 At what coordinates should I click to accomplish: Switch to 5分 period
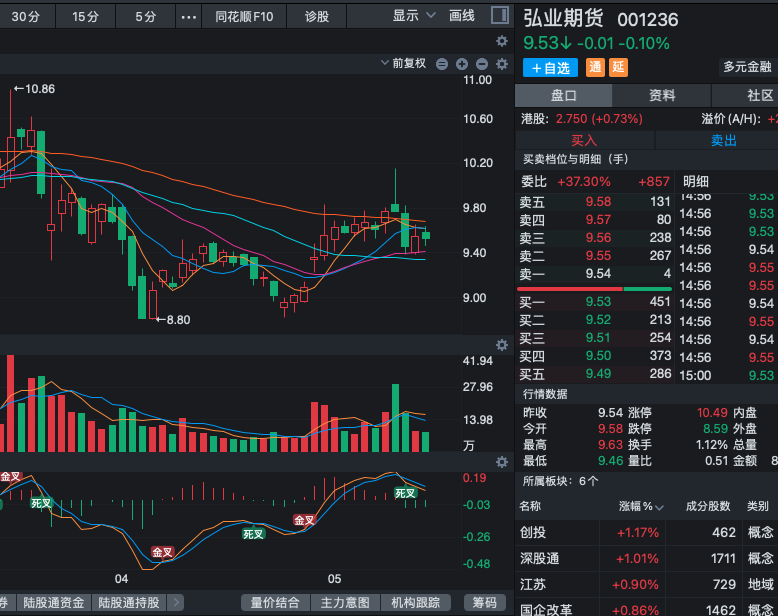click(145, 17)
